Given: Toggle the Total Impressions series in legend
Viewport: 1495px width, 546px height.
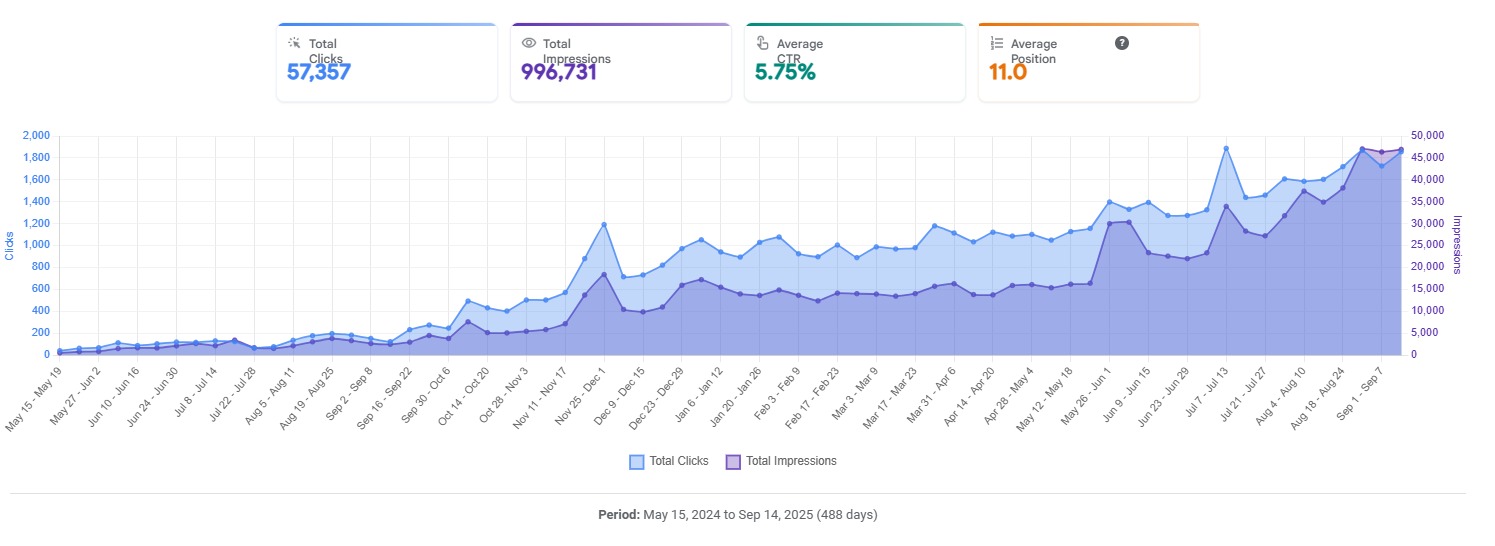Looking at the screenshot, I should coord(790,461).
